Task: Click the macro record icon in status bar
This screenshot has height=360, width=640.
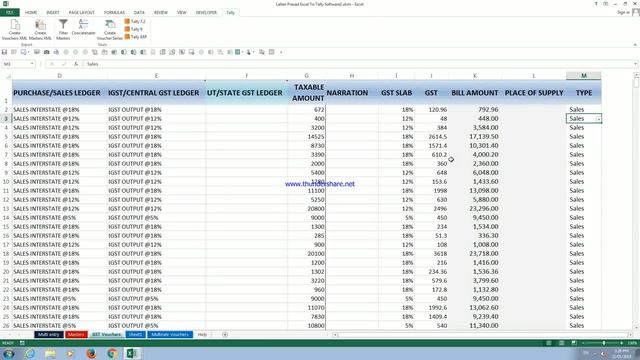Action: 22,343
